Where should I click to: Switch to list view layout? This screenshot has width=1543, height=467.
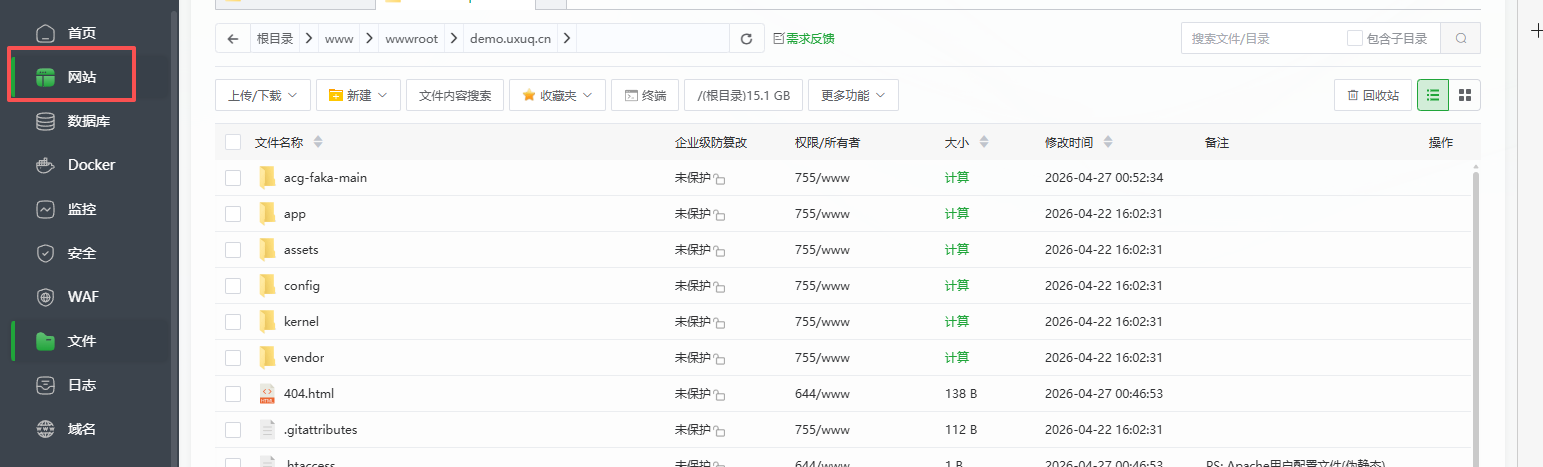click(1433, 95)
